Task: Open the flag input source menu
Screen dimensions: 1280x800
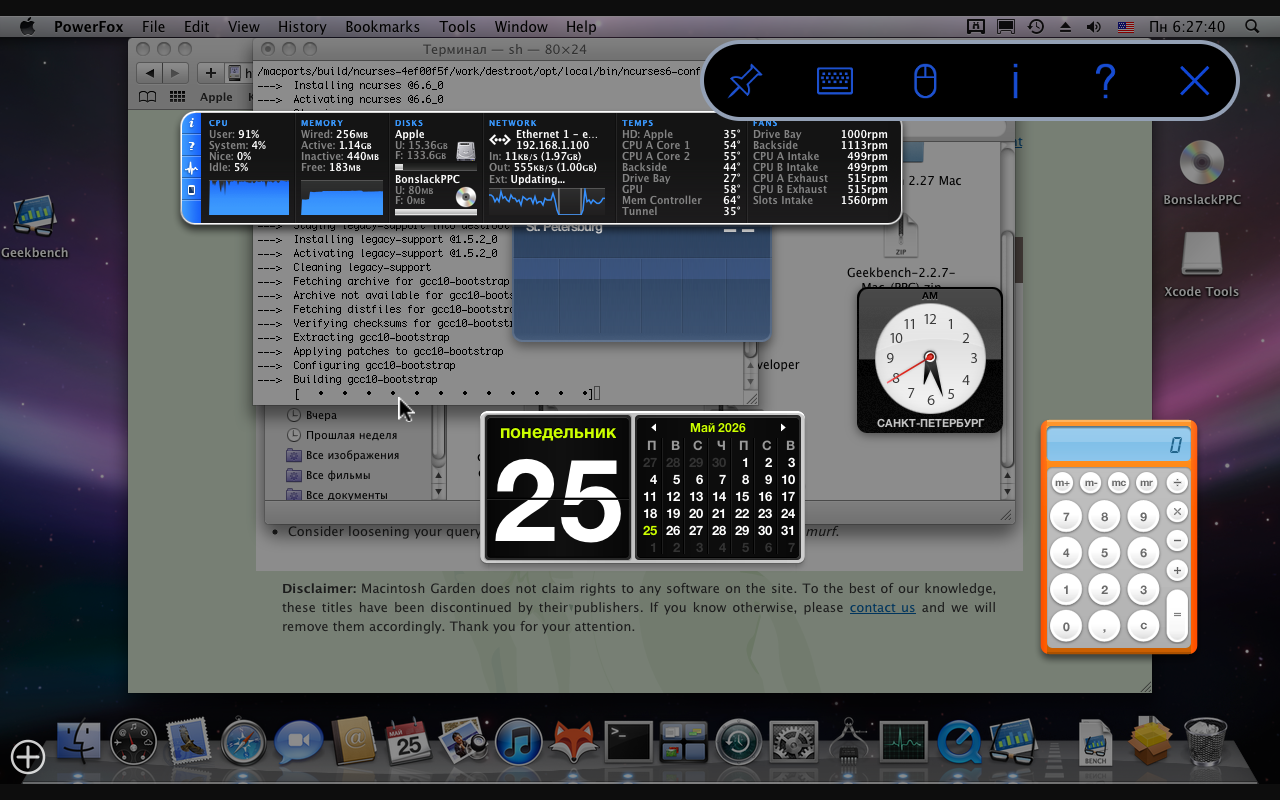Action: pyautogui.click(x=1125, y=27)
